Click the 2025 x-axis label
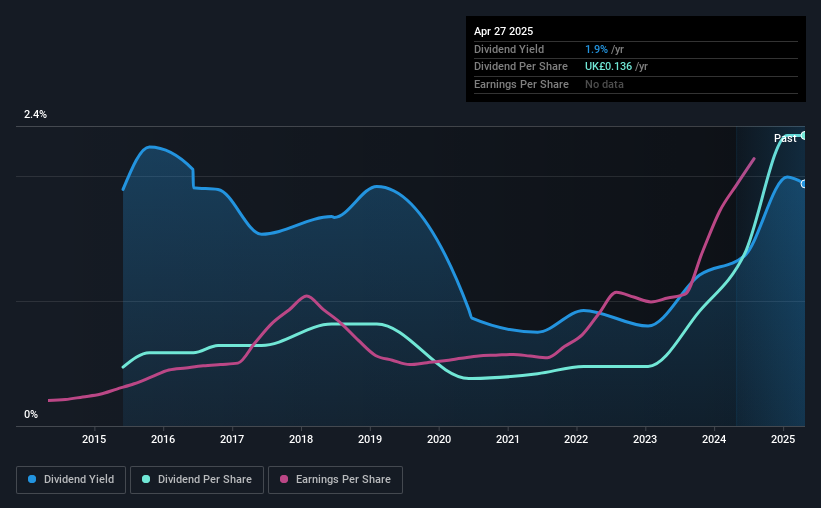Screen dimensions: 821x508 point(783,439)
